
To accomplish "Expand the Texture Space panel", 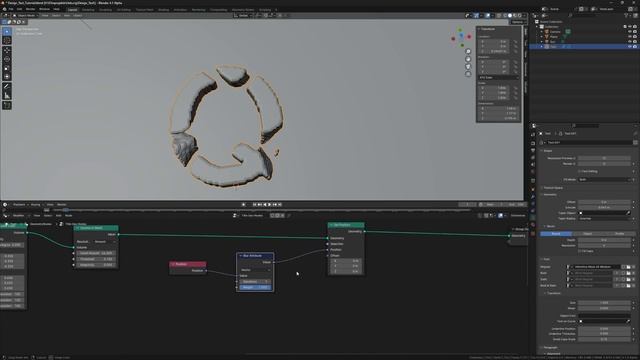I will (553, 188).
